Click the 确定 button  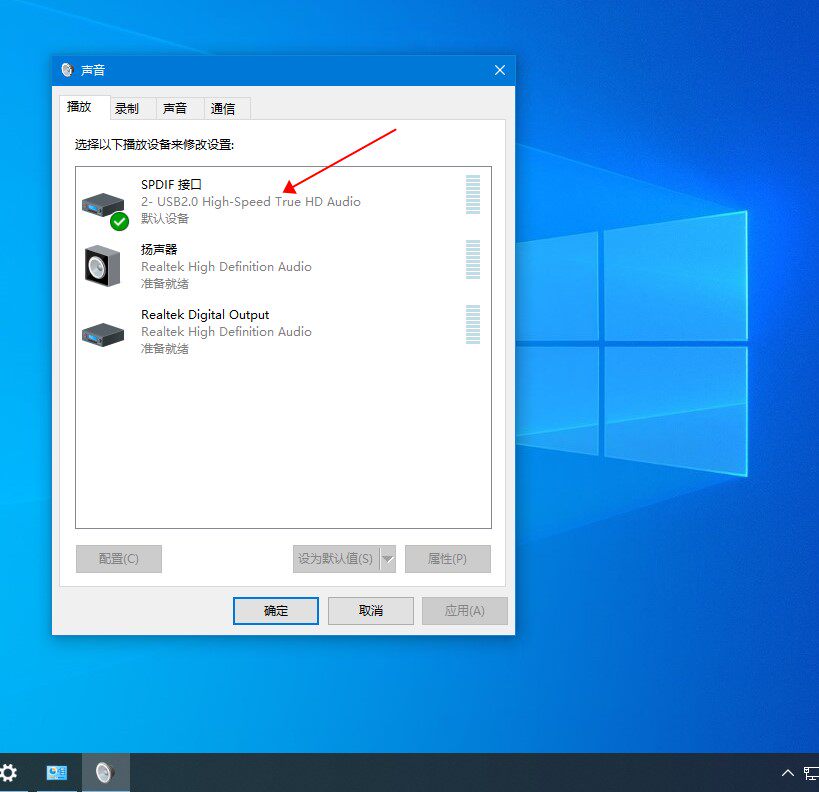(276, 611)
